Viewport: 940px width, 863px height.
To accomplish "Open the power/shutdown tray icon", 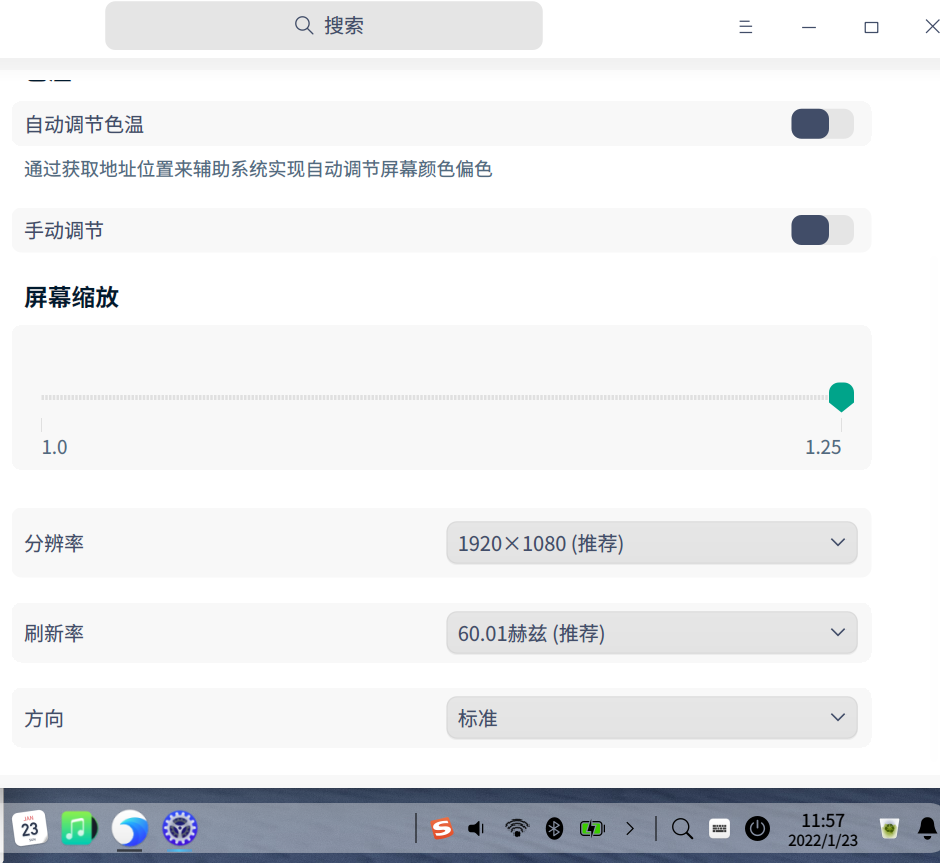I will (757, 829).
